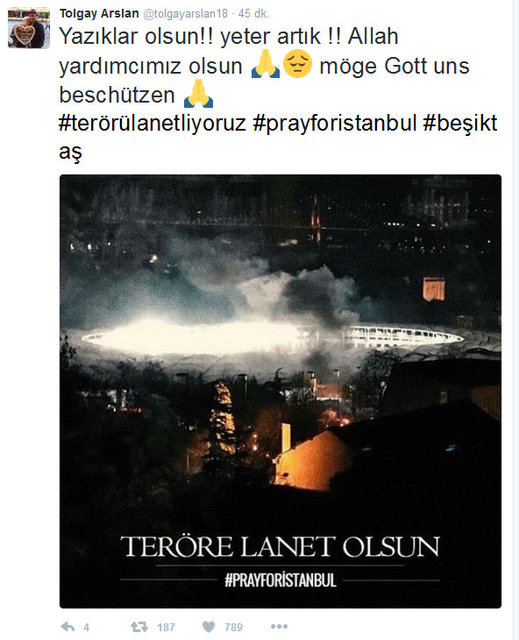Click the retweet icon
The image size is (519, 640).
click(139, 627)
